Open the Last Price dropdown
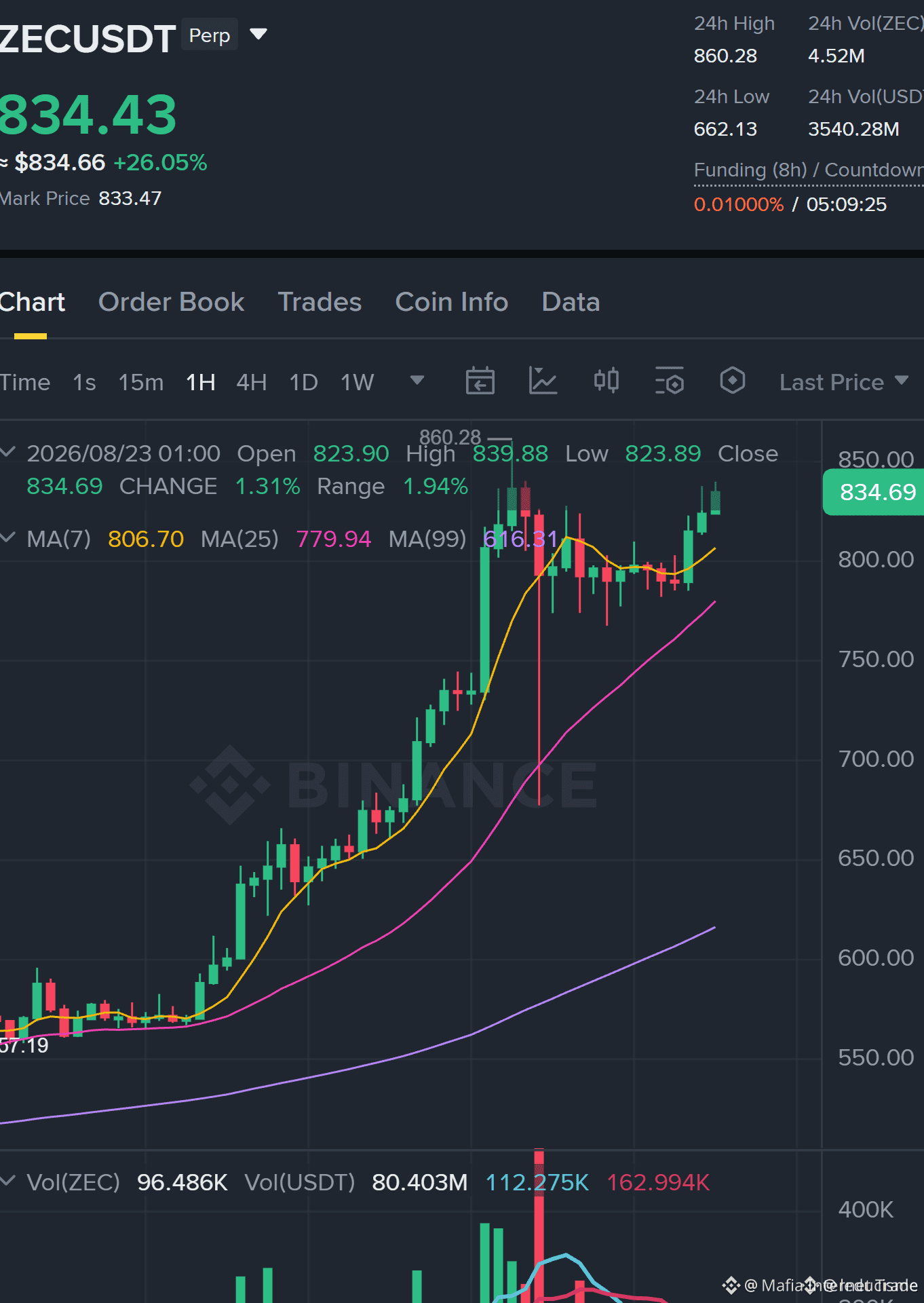The height and width of the screenshot is (1303, 924). (x=843, y=382)
